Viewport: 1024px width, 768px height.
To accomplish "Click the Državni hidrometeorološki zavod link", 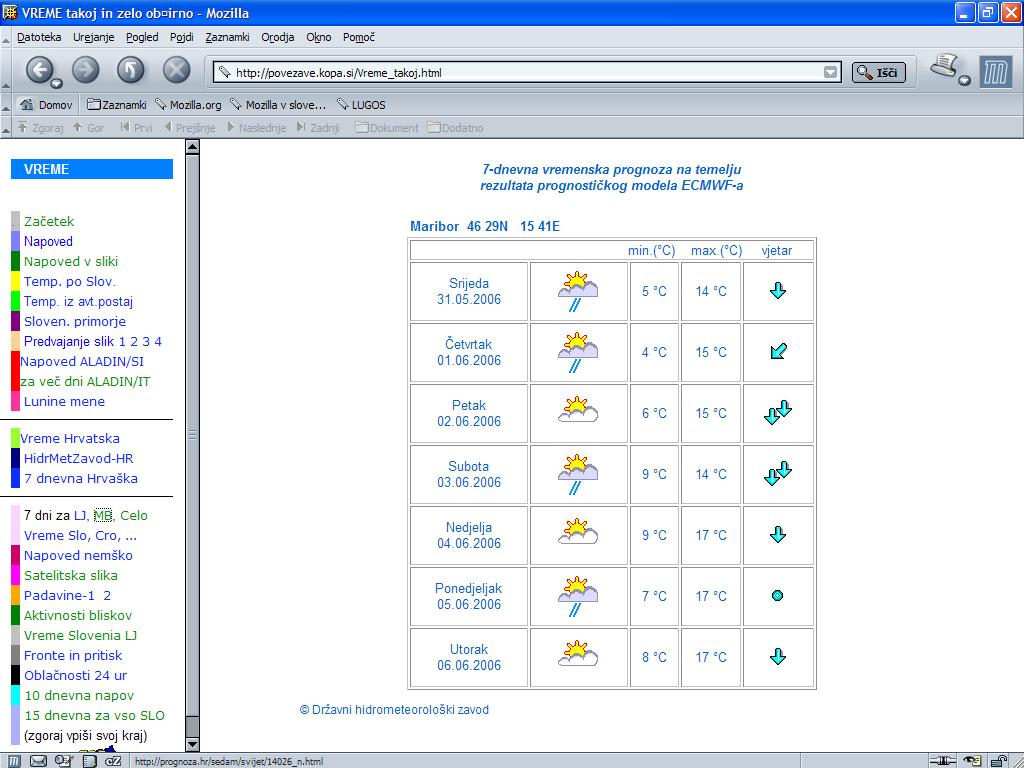I will tap(394, 710).
